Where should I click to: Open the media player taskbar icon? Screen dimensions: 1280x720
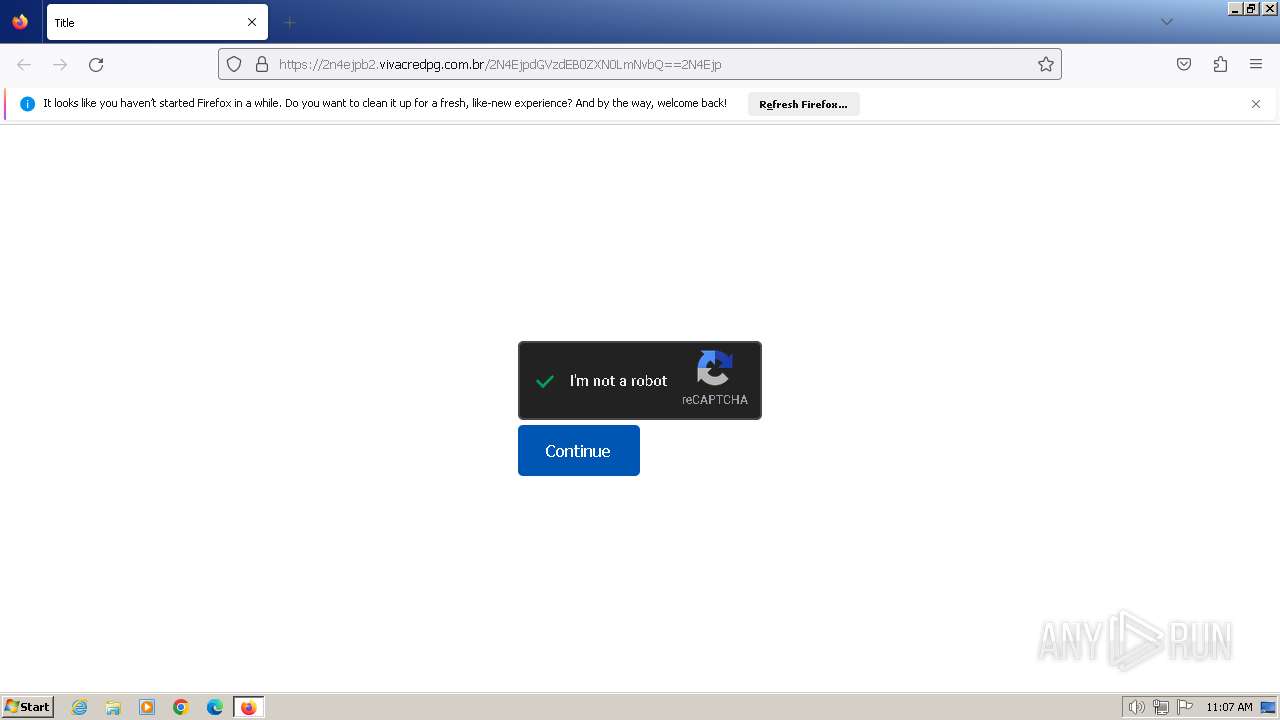(147, 707)
